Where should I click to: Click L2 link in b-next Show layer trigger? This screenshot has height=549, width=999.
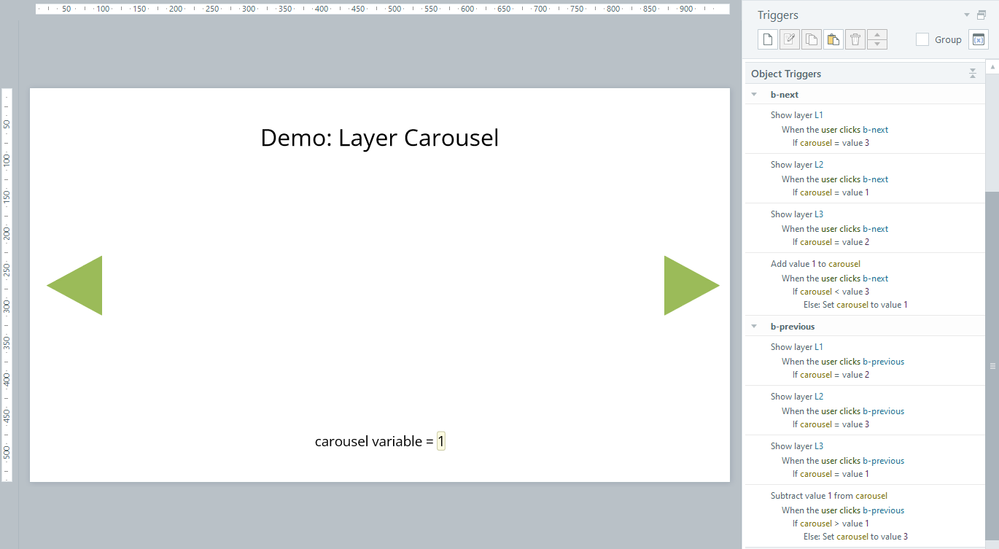[x=819, y=165]
